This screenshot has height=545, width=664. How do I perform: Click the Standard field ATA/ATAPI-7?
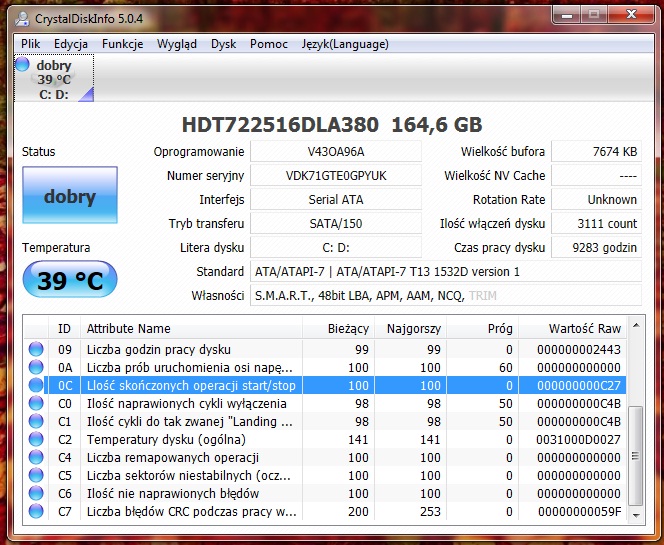click(x=446, y=271)
